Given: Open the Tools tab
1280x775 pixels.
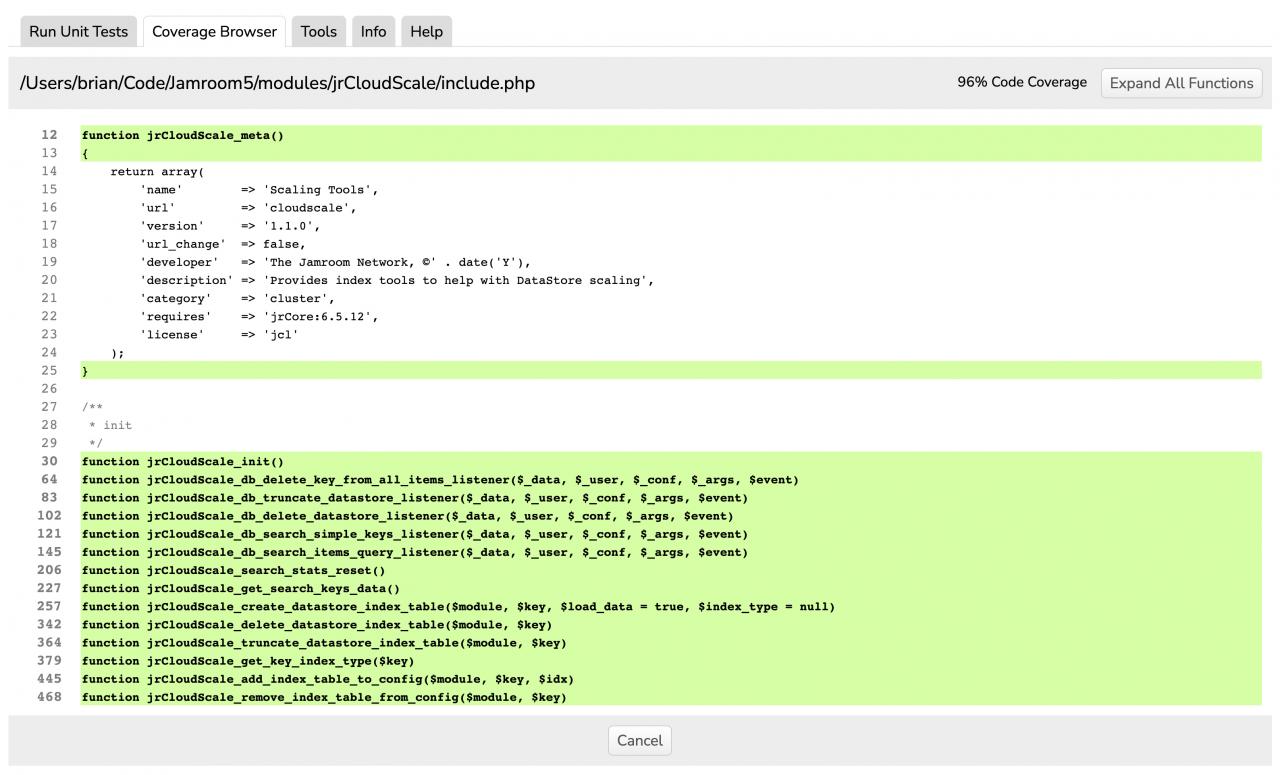Looking at the screenshot, I should coord(318,31).
